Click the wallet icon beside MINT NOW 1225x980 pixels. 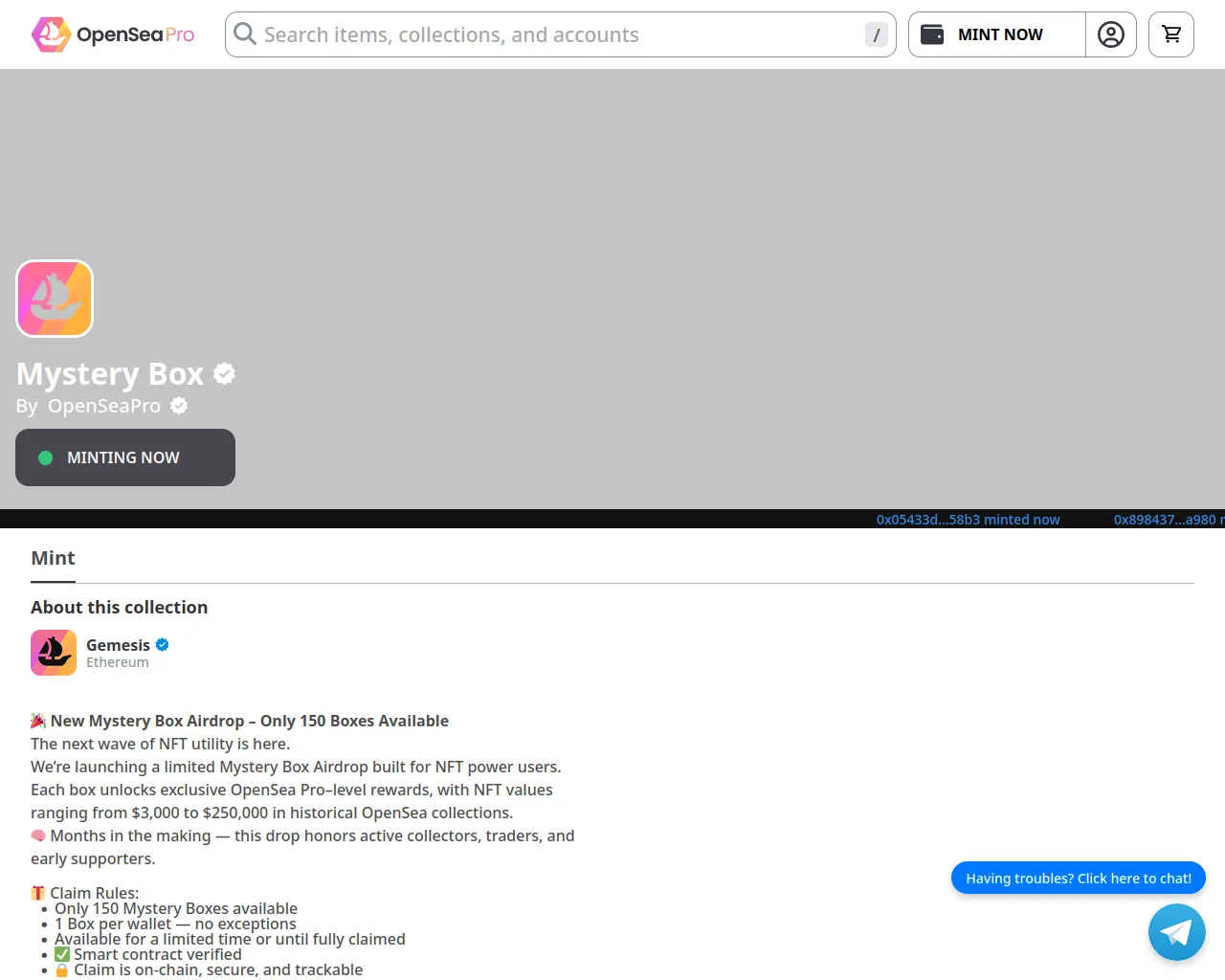932,34
